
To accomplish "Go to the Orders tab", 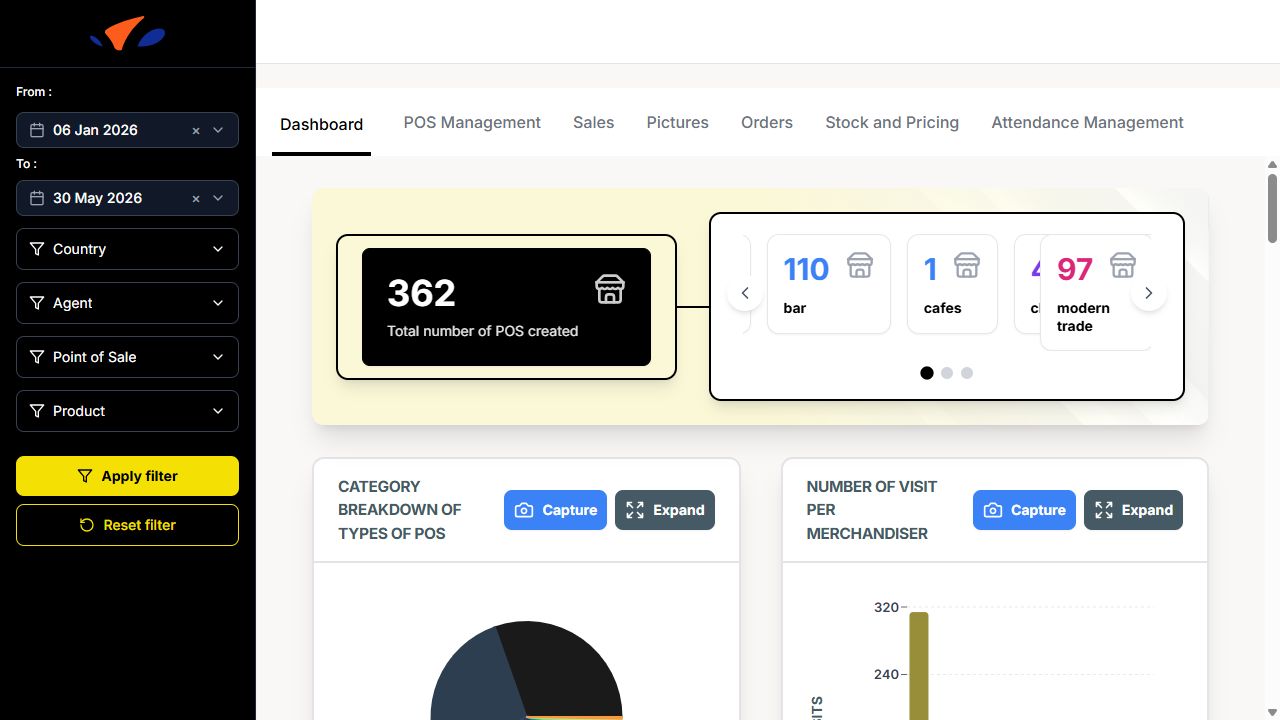I will (x=767, y=122).
